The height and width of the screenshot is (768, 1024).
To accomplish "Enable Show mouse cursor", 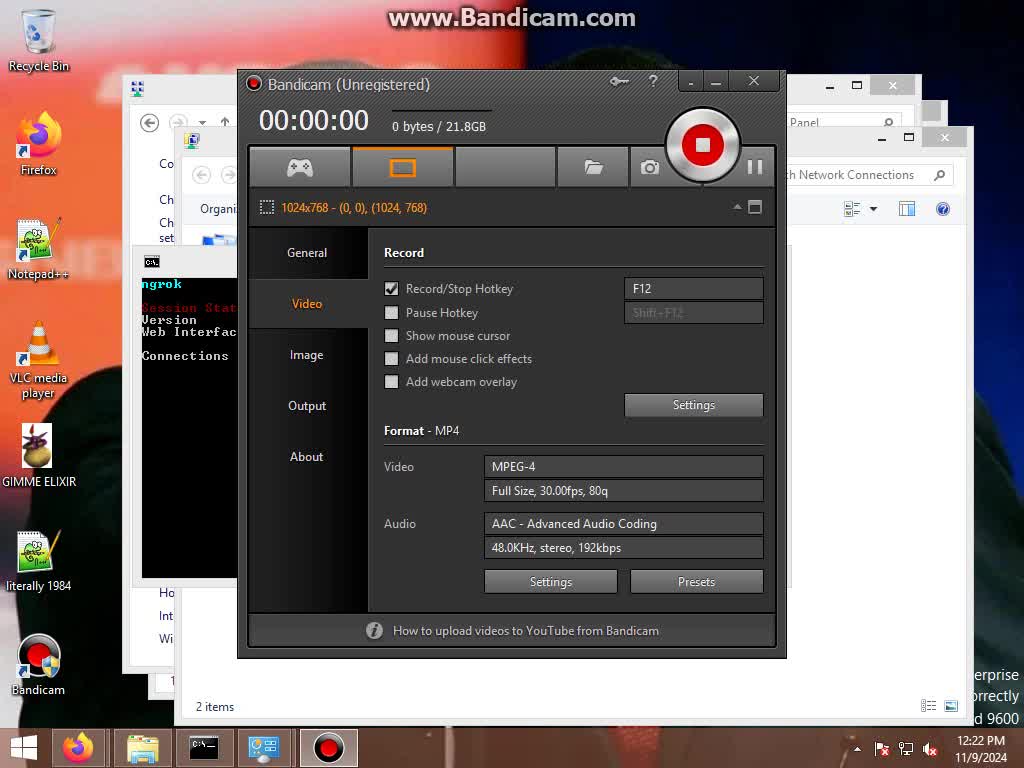I will point(391,336).
